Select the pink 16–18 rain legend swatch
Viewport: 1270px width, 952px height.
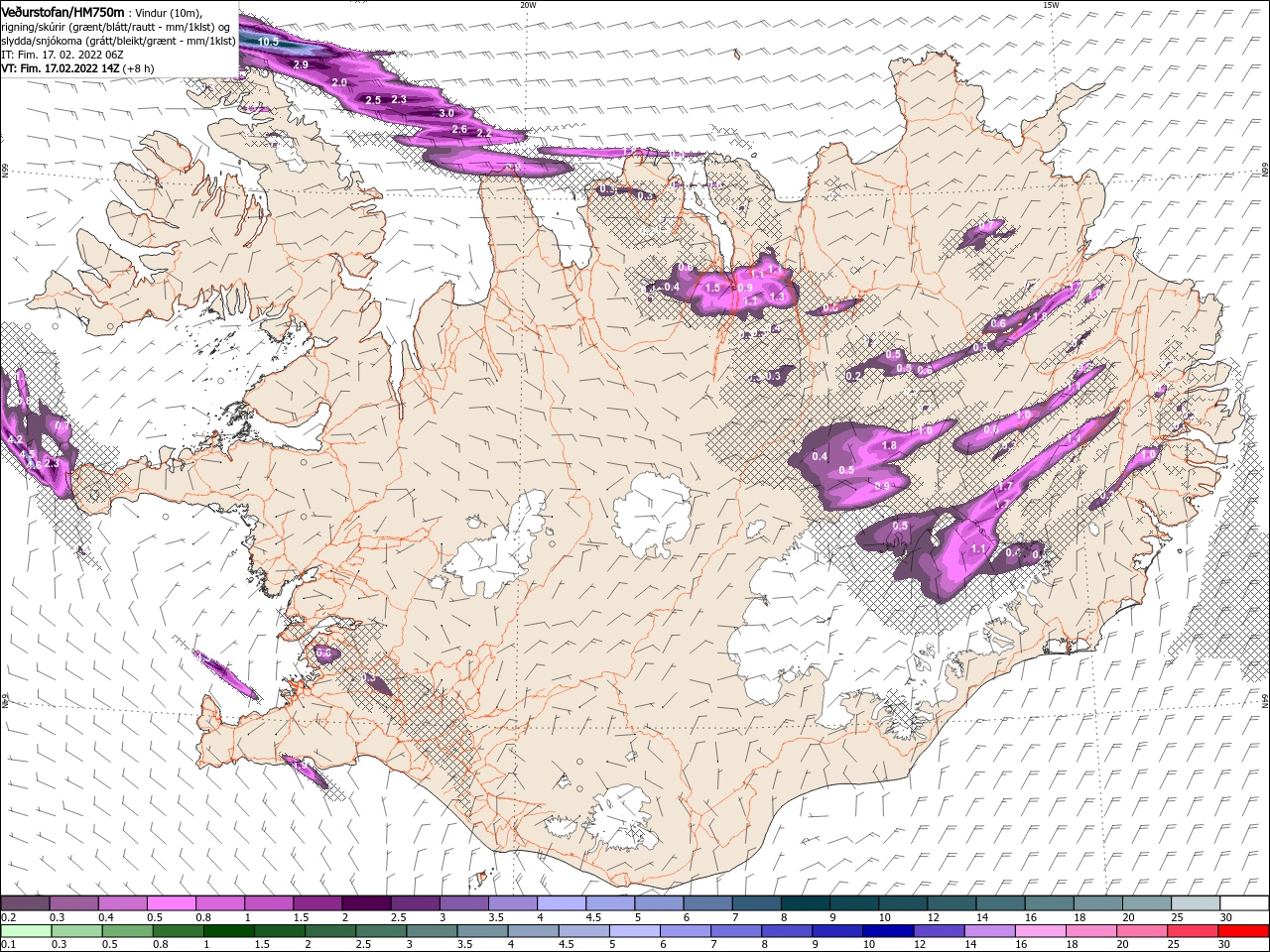click(1041, 931)
